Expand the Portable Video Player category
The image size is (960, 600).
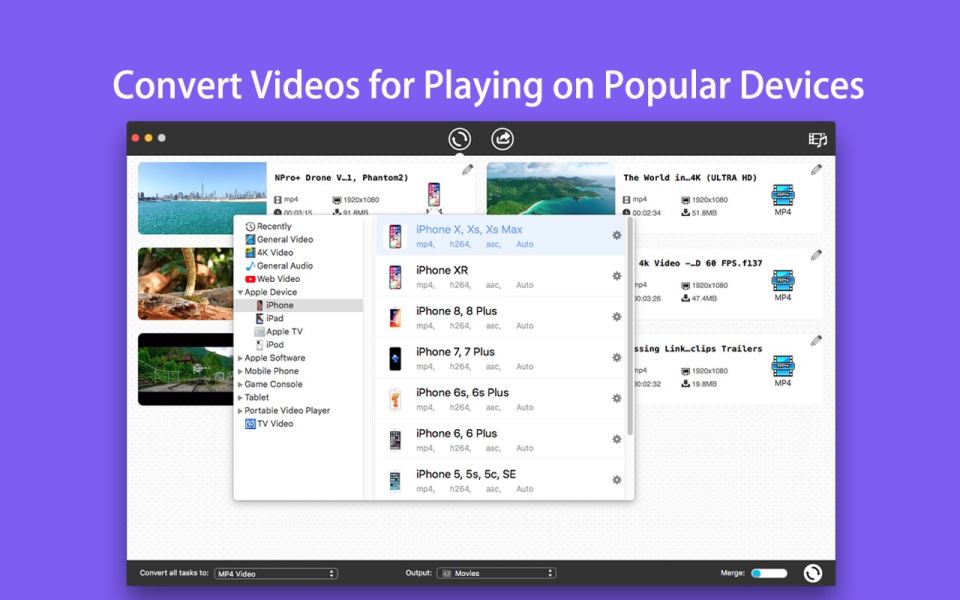240,411
